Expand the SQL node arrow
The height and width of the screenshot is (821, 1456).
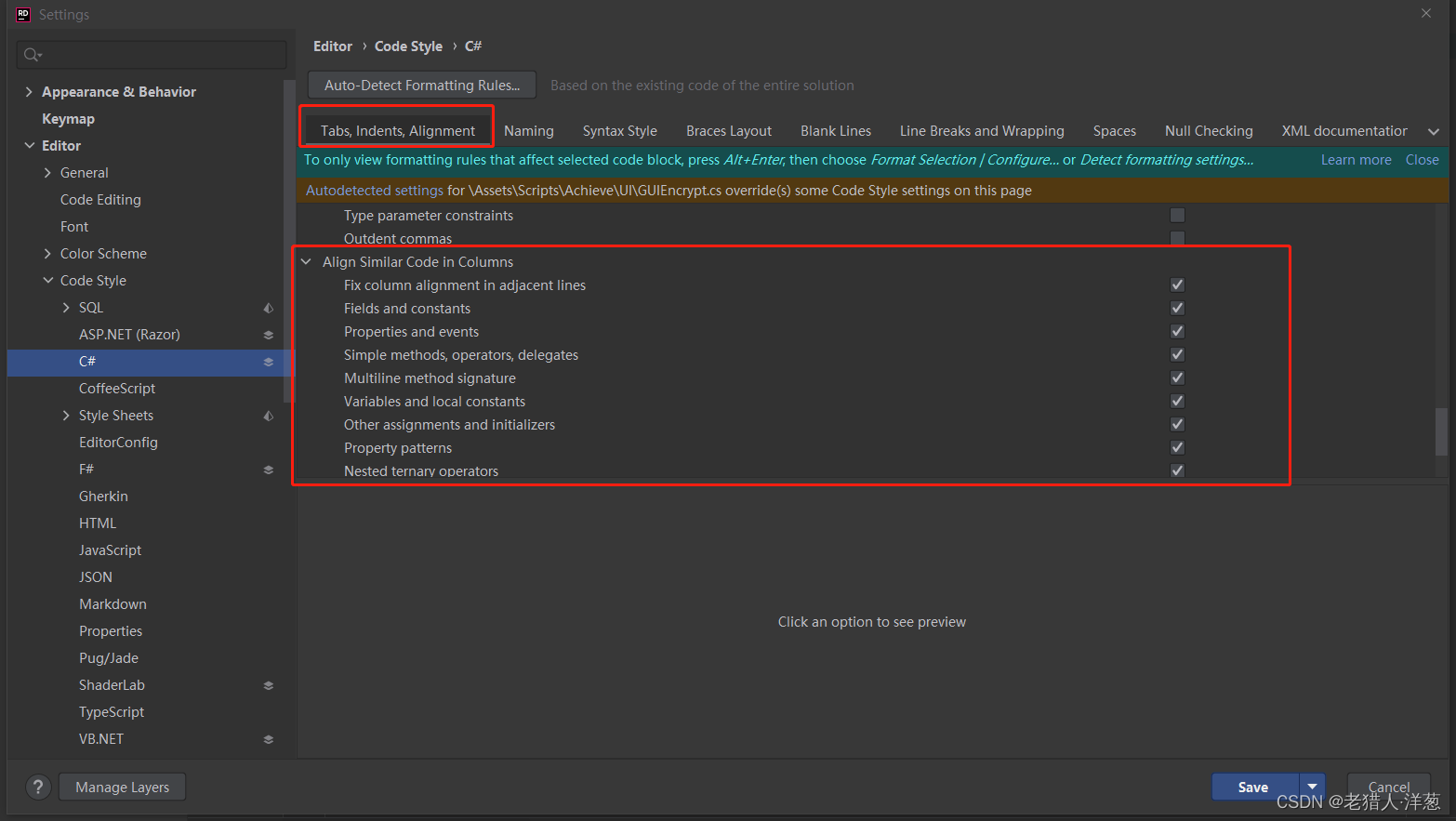point(66,308)
